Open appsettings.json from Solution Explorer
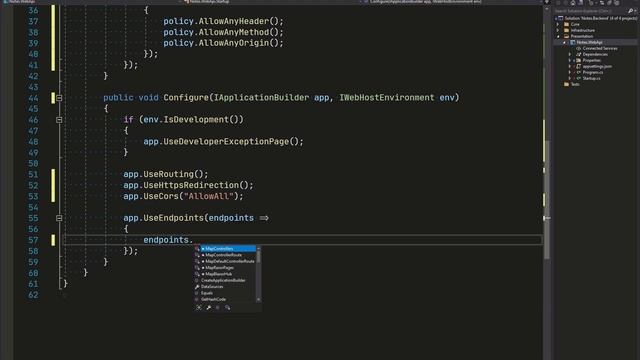 point(597,67)
